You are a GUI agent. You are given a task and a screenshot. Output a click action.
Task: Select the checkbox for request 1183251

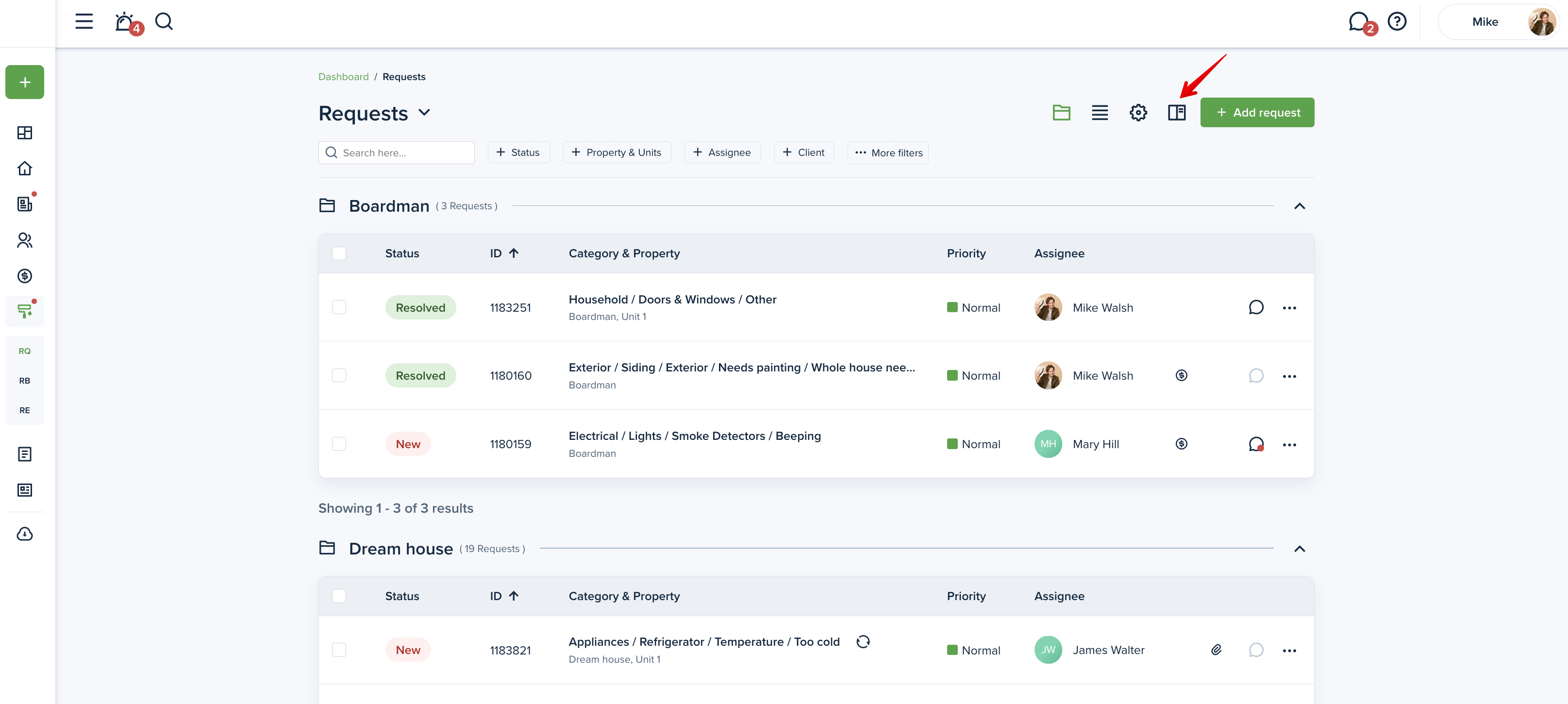pos(339,307)
